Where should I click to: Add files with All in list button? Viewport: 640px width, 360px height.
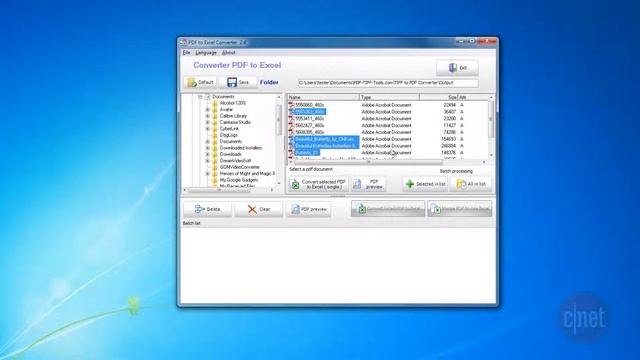point(471,184)
